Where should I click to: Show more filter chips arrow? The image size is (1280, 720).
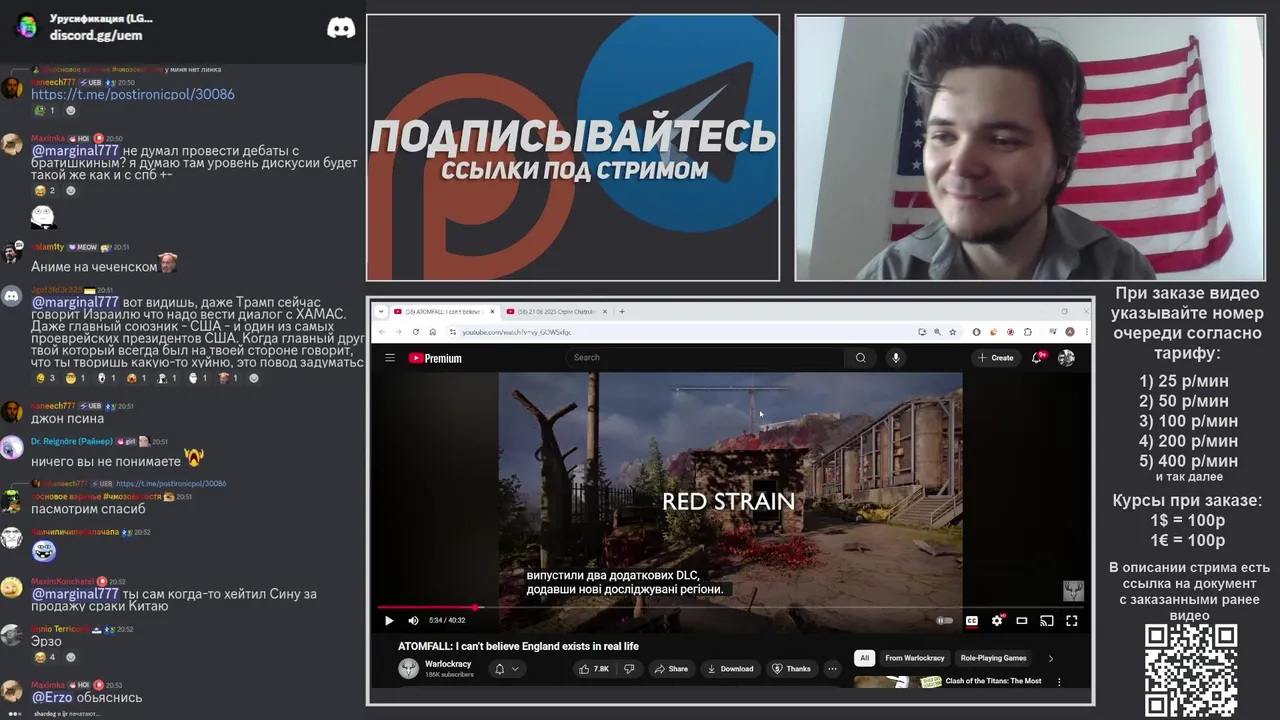click(x=1050, y=658)
